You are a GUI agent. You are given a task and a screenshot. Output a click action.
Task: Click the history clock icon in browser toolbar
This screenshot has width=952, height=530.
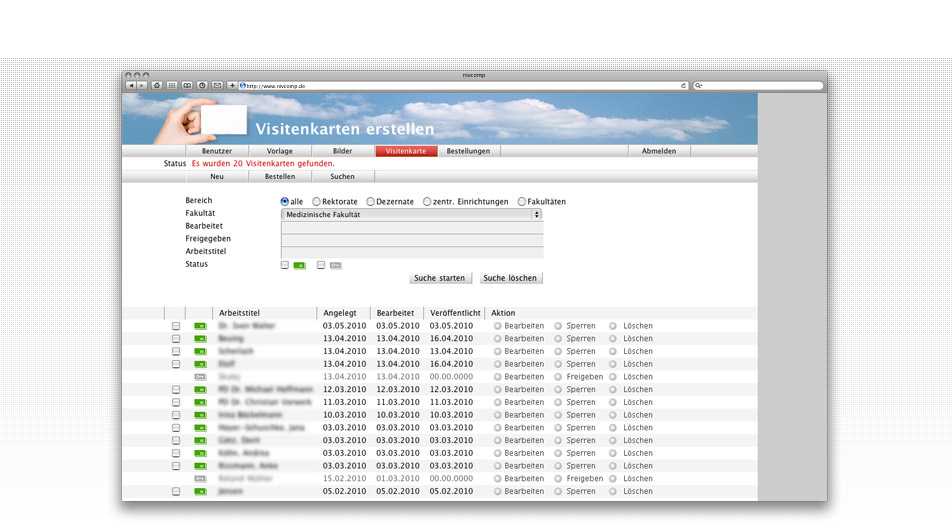click(202, 86)
